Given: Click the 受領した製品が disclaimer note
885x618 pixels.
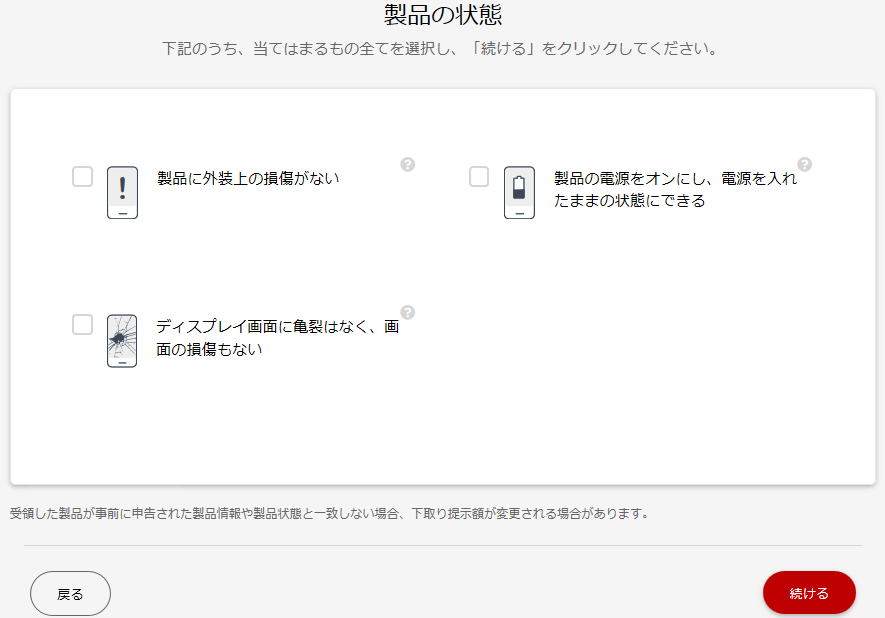Looking at the screenshot, I should pos(331,514).
